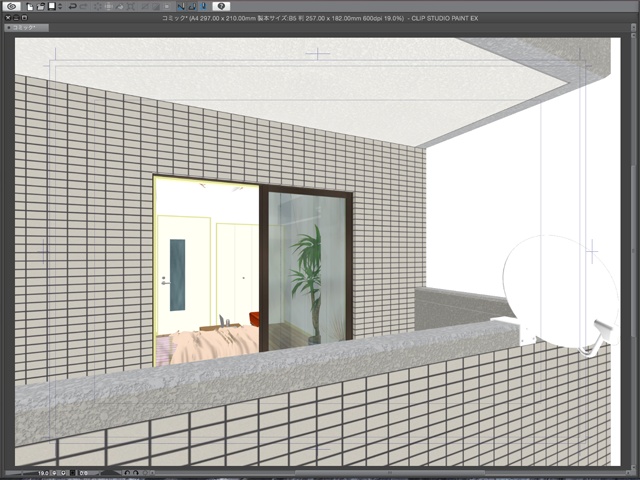Click the Fill toolbar icon
640x480 pixels.
[x=119, y=7]
